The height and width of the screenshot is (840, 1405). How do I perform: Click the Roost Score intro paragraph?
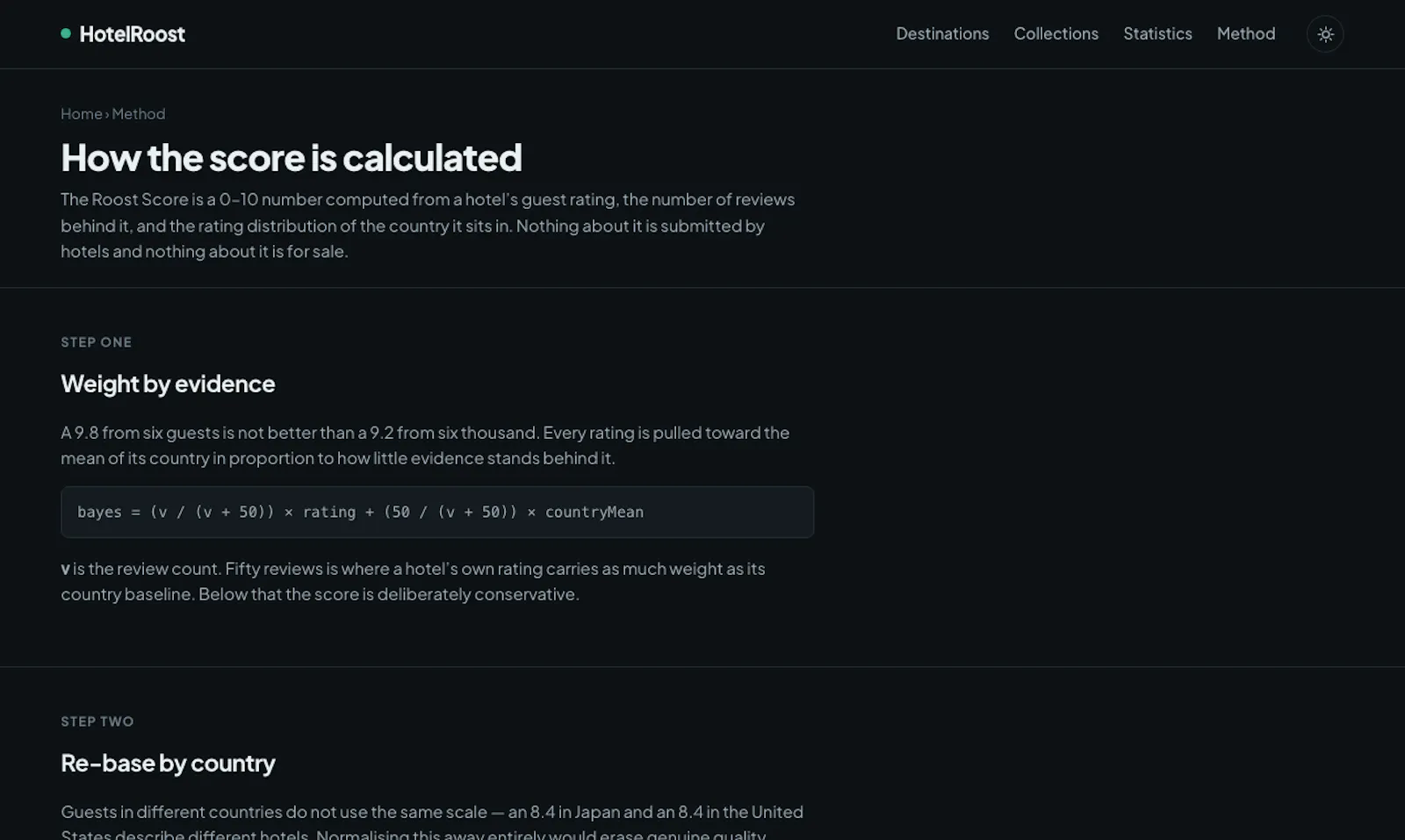(428, 226)
